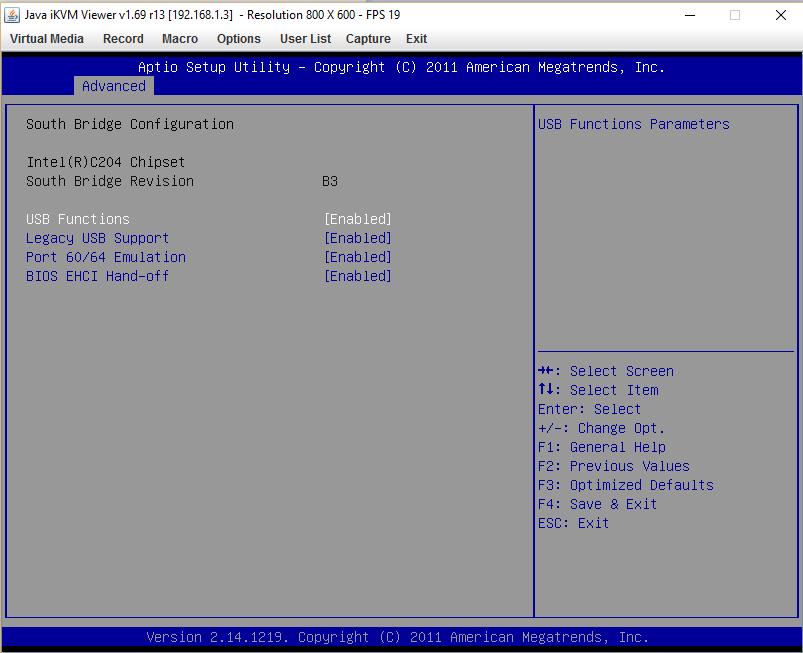Select the Advanced BIOS tab
803x653 pixels.
(114, 86)
